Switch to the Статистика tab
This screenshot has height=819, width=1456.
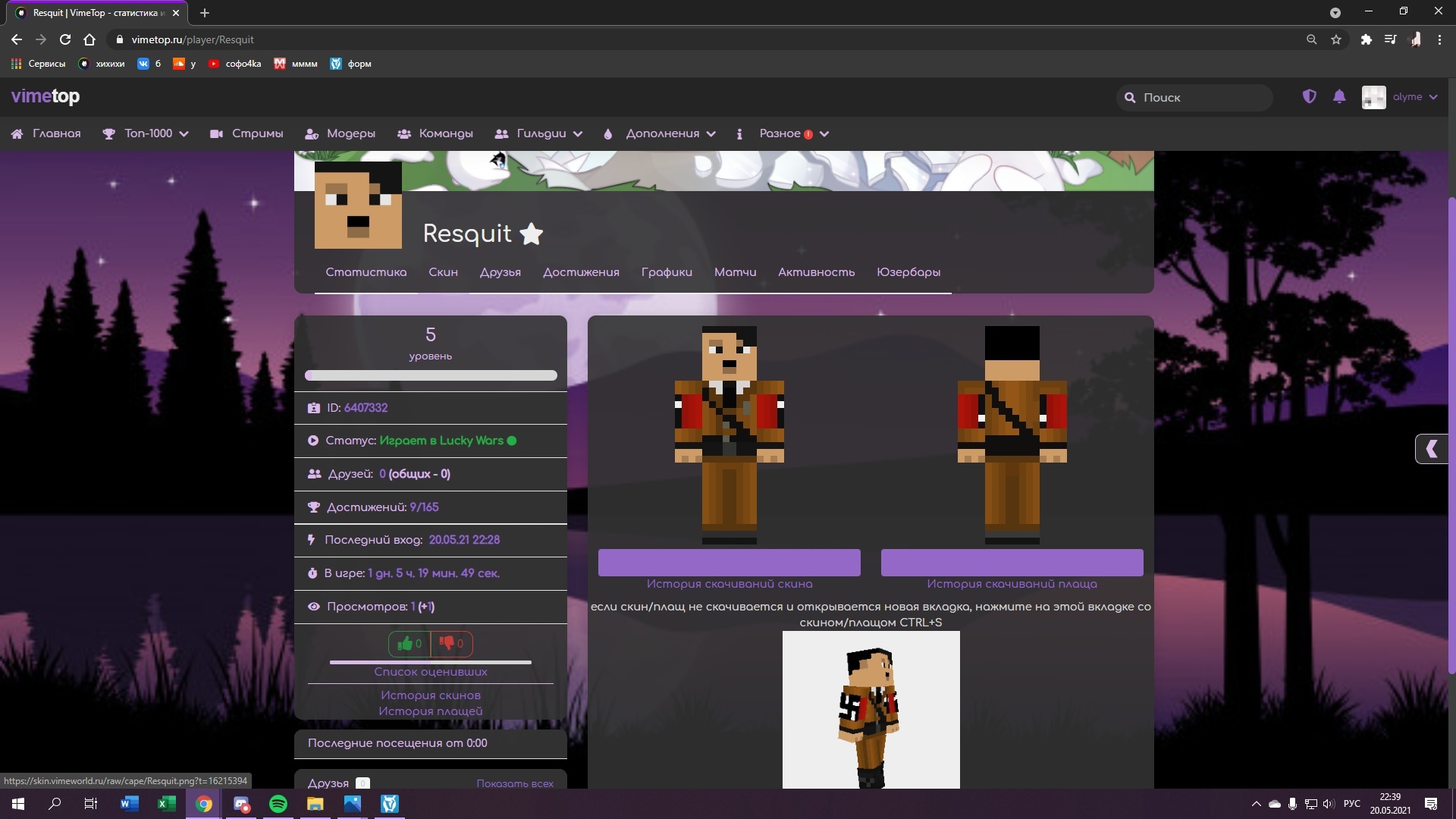[366, 272]
